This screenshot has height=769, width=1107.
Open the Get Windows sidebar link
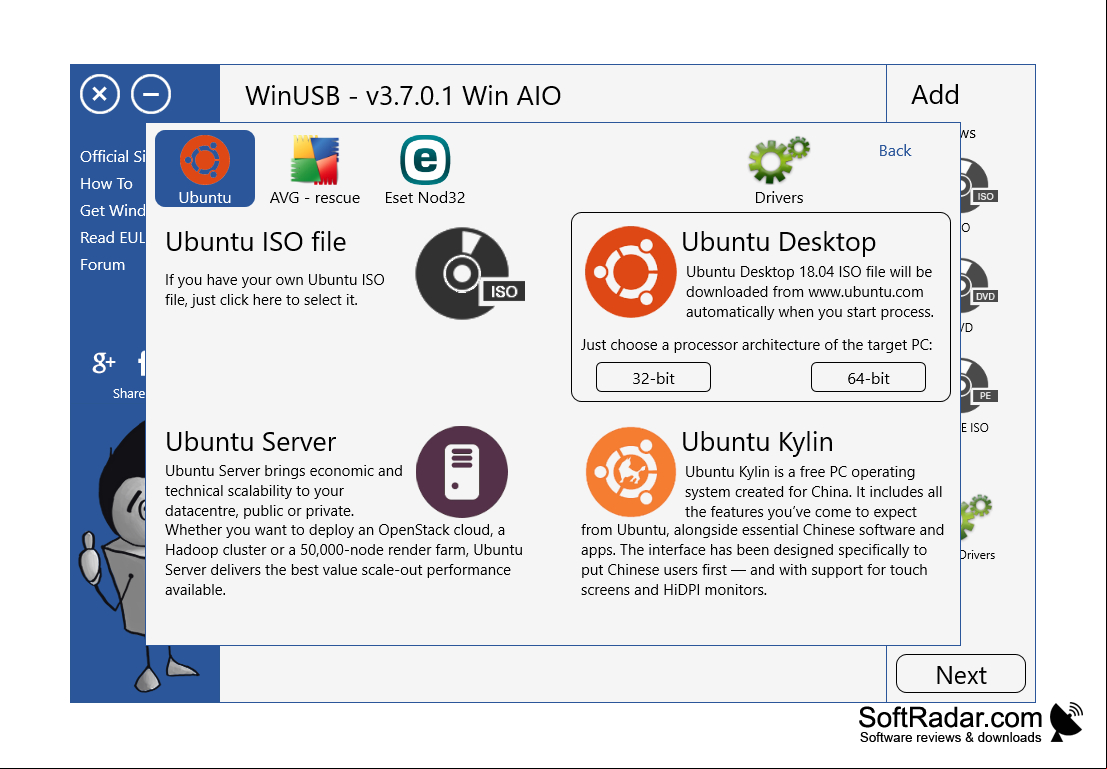(x=113, y=210)
